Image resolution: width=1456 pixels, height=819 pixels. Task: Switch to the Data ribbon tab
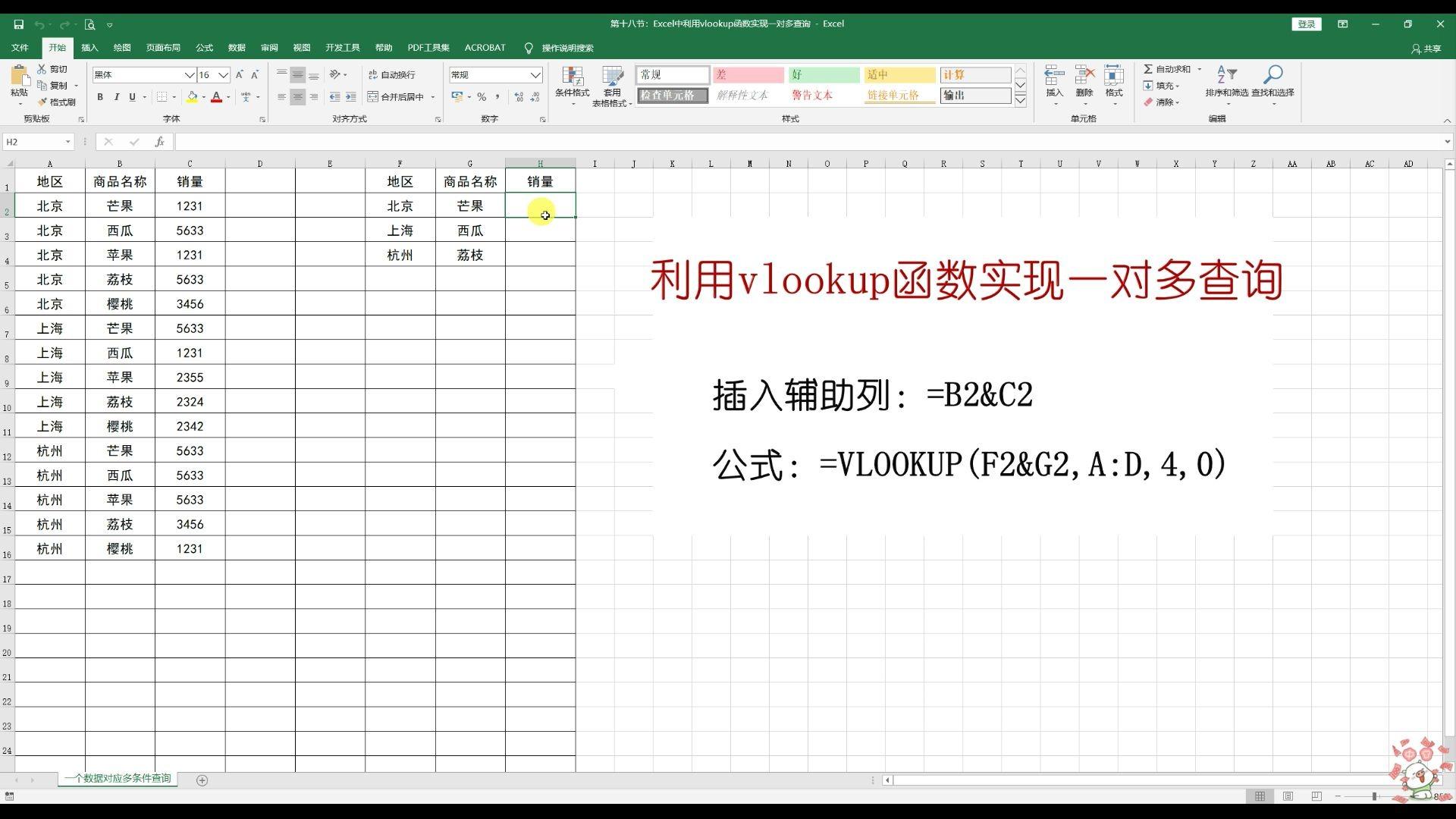[237, 48]
